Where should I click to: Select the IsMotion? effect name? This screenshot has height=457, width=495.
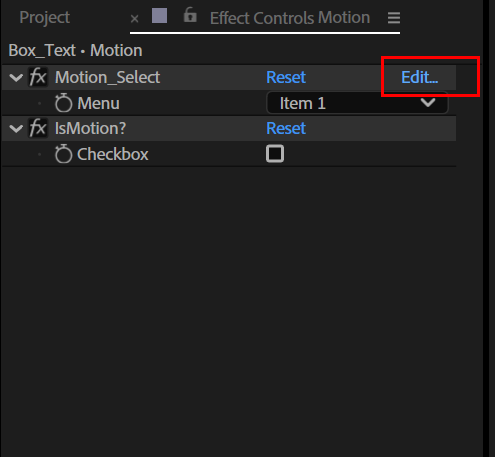(x=90, y=128)
